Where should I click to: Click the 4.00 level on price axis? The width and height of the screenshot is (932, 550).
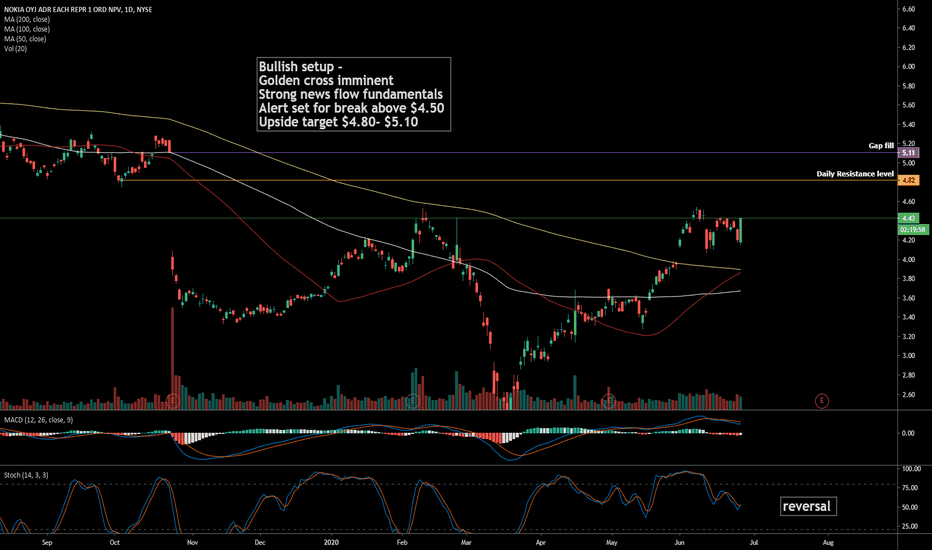pyautogui.click(x=908, y=259)
